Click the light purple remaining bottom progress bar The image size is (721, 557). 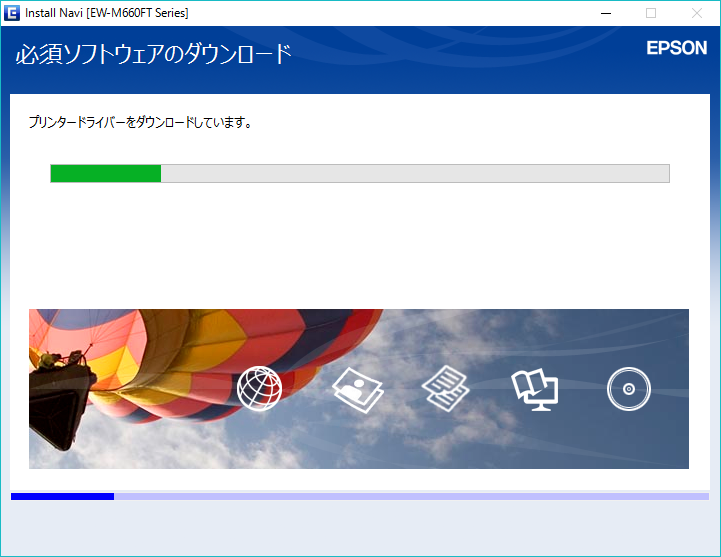pos(410,496)
